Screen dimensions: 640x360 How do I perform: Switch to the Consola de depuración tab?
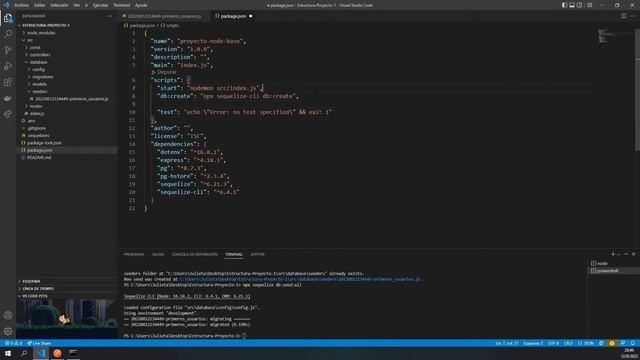[x=195, y=254]
